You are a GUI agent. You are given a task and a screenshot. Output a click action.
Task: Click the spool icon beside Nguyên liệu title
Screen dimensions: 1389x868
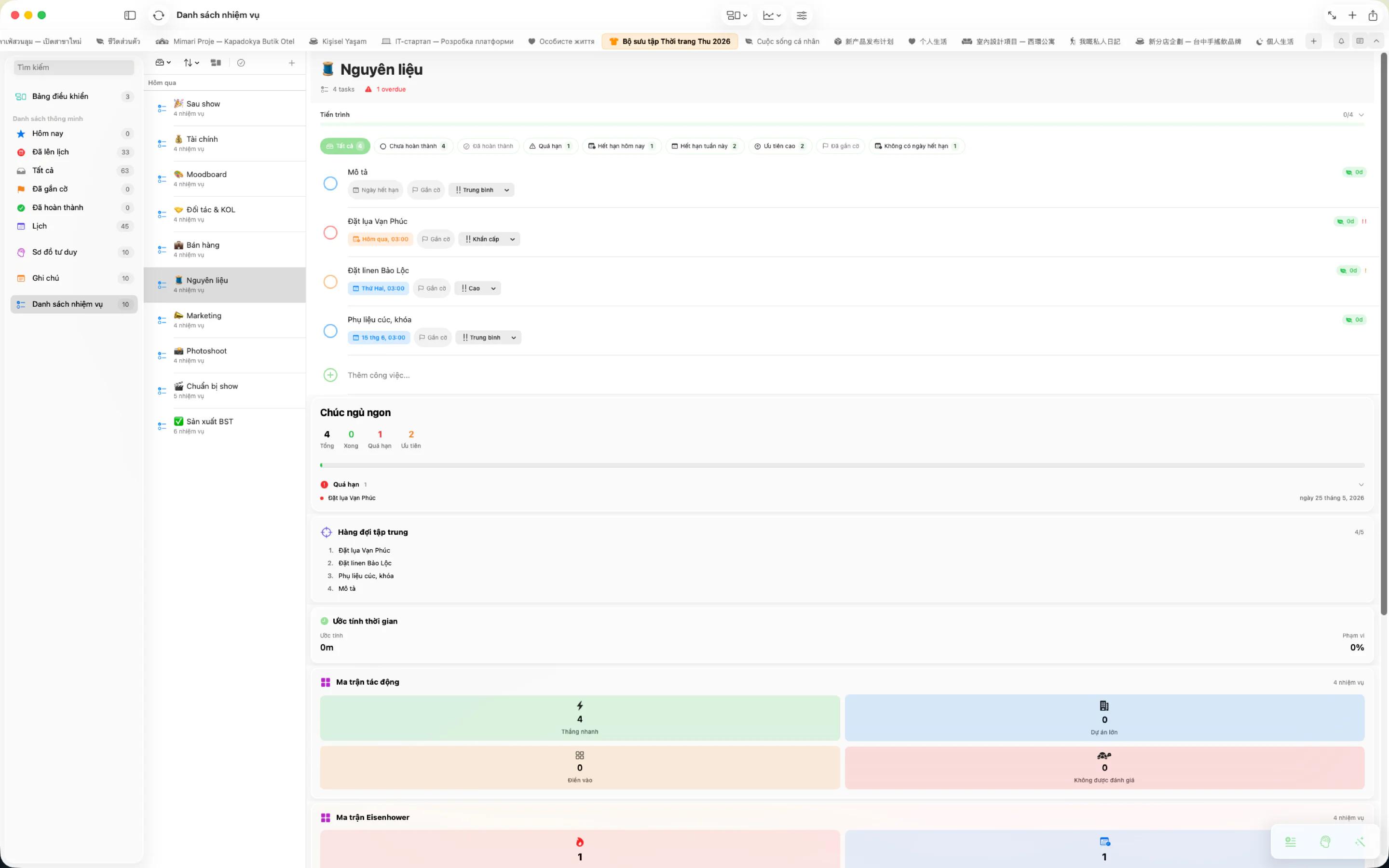pos(327,69)
